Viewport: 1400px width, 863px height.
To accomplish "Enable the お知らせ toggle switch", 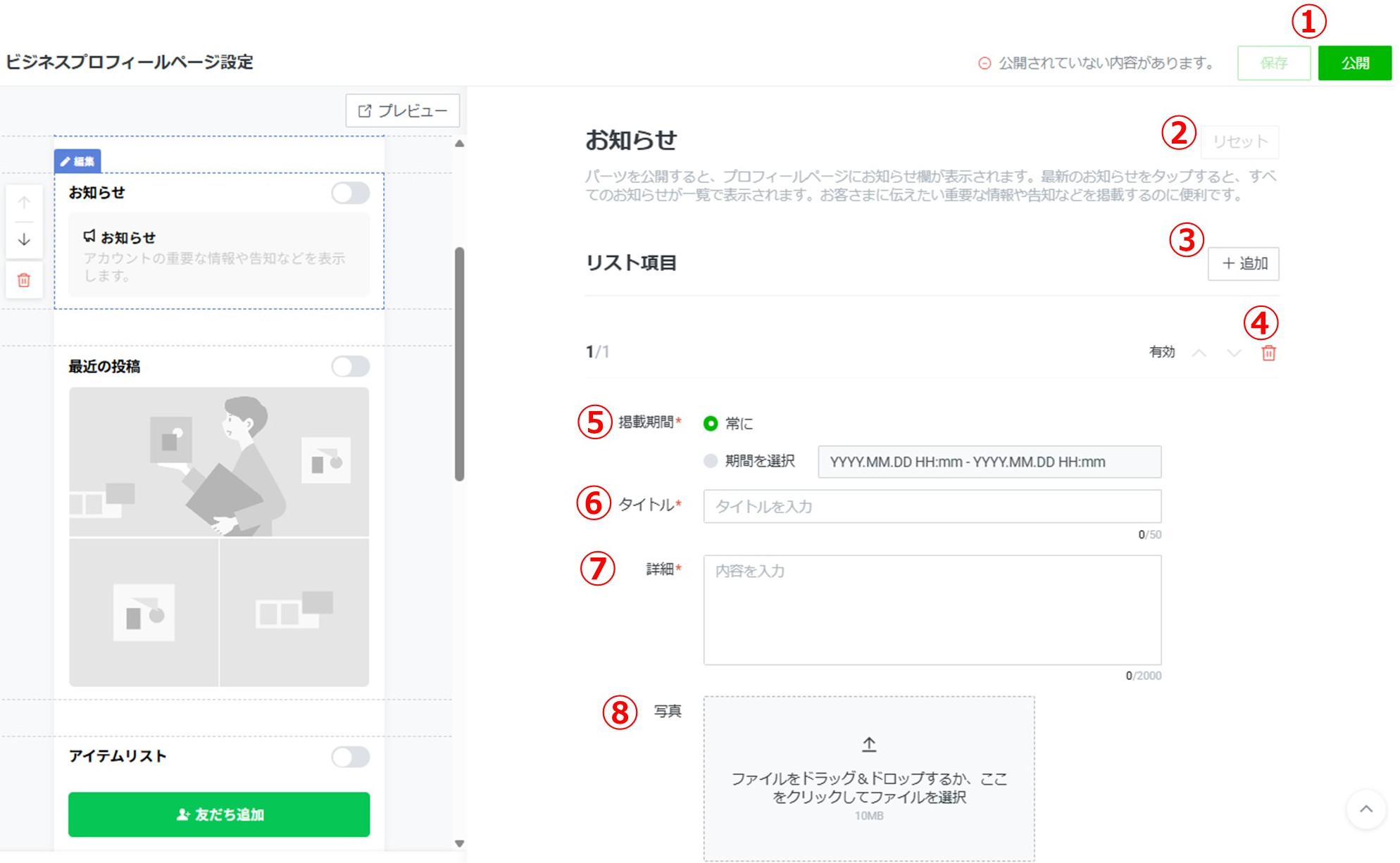I will tap(350, 192).
